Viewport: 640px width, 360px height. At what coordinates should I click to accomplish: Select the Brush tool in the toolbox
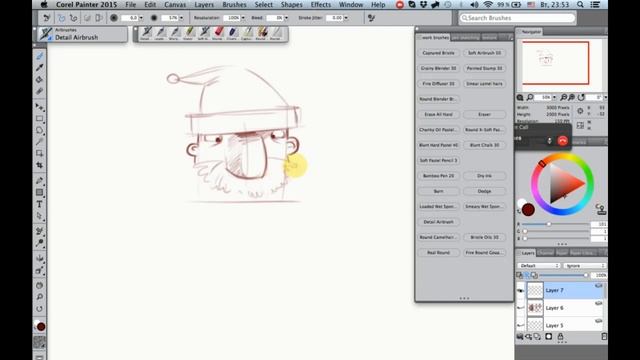(x=40, y=56)
